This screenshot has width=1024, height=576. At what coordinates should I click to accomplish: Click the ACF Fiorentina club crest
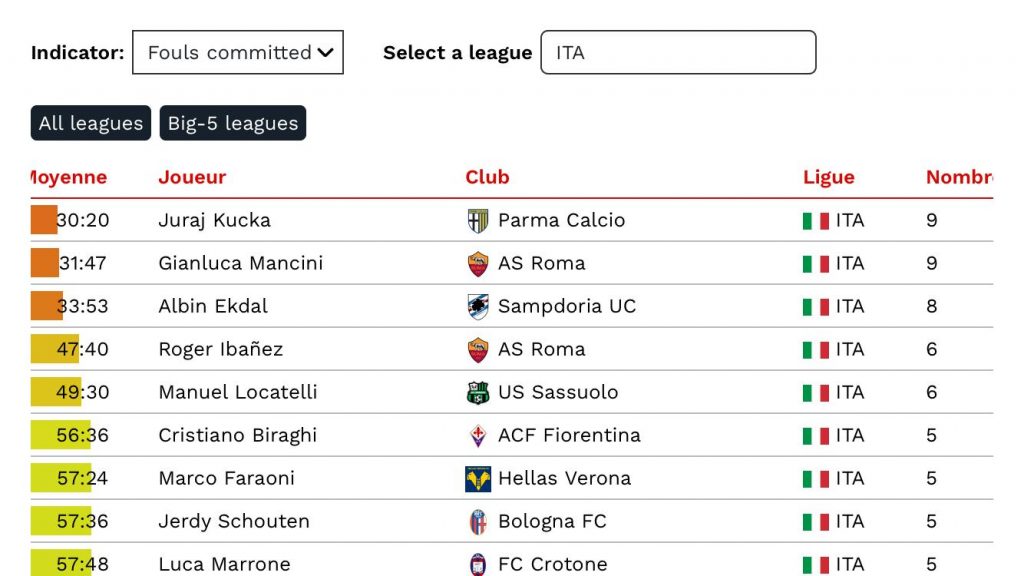click(478, 436)
